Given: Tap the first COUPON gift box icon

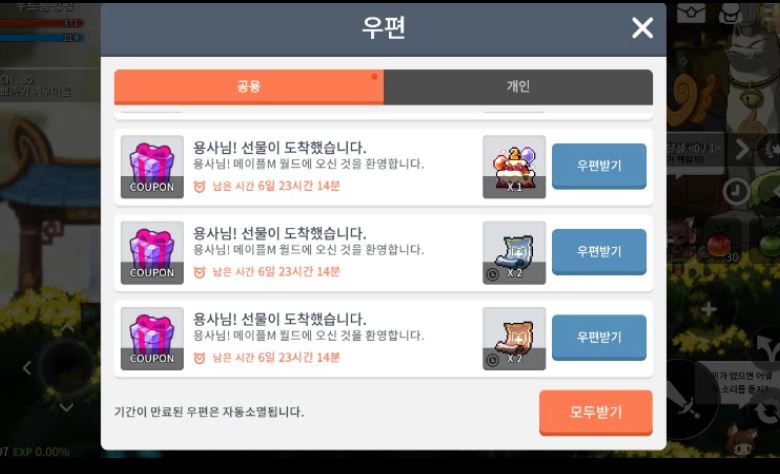Looking at the screenshot, I should 152,167.
